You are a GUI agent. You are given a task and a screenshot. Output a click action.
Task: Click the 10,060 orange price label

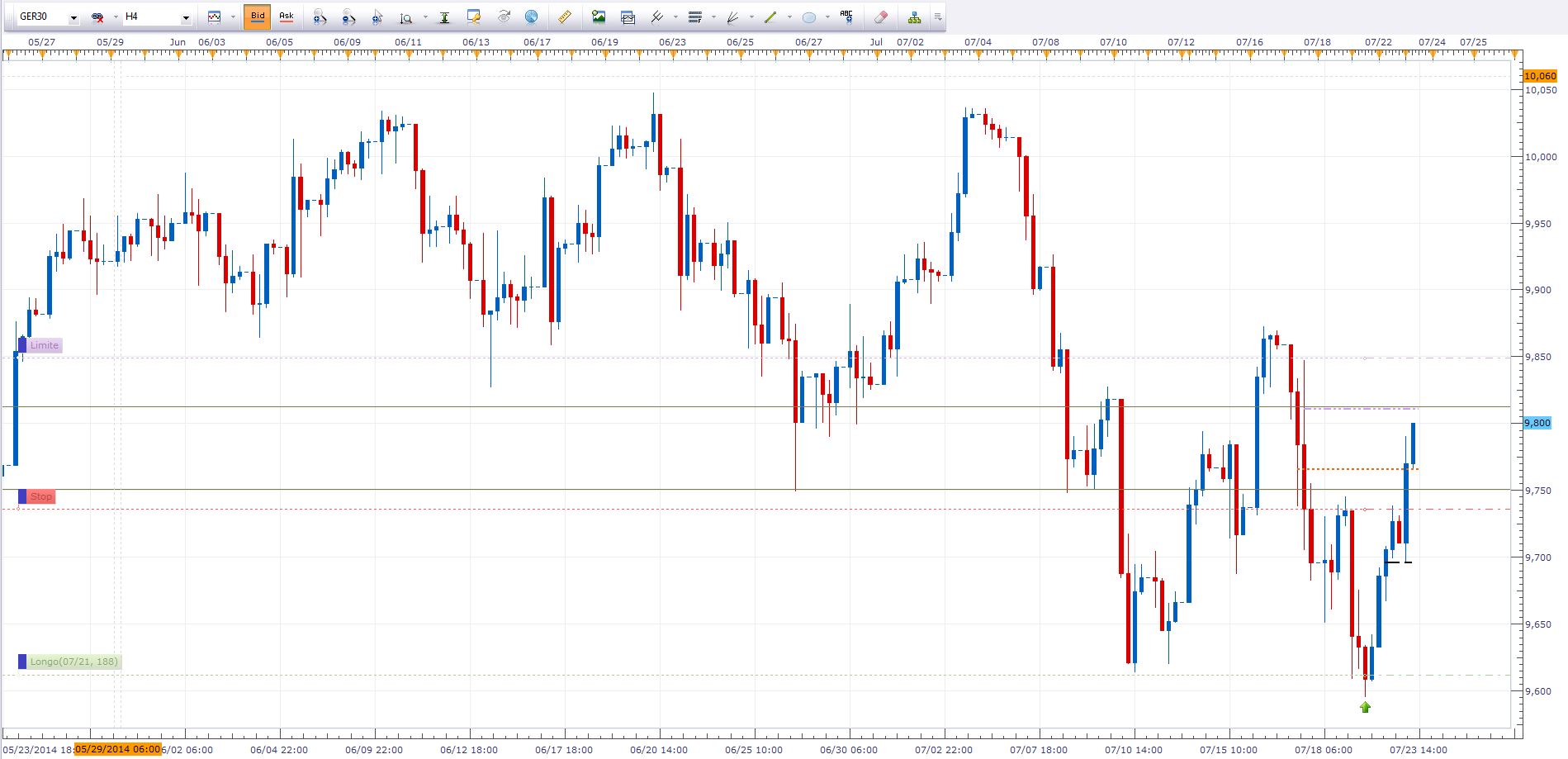click(x=1540, y=76)
